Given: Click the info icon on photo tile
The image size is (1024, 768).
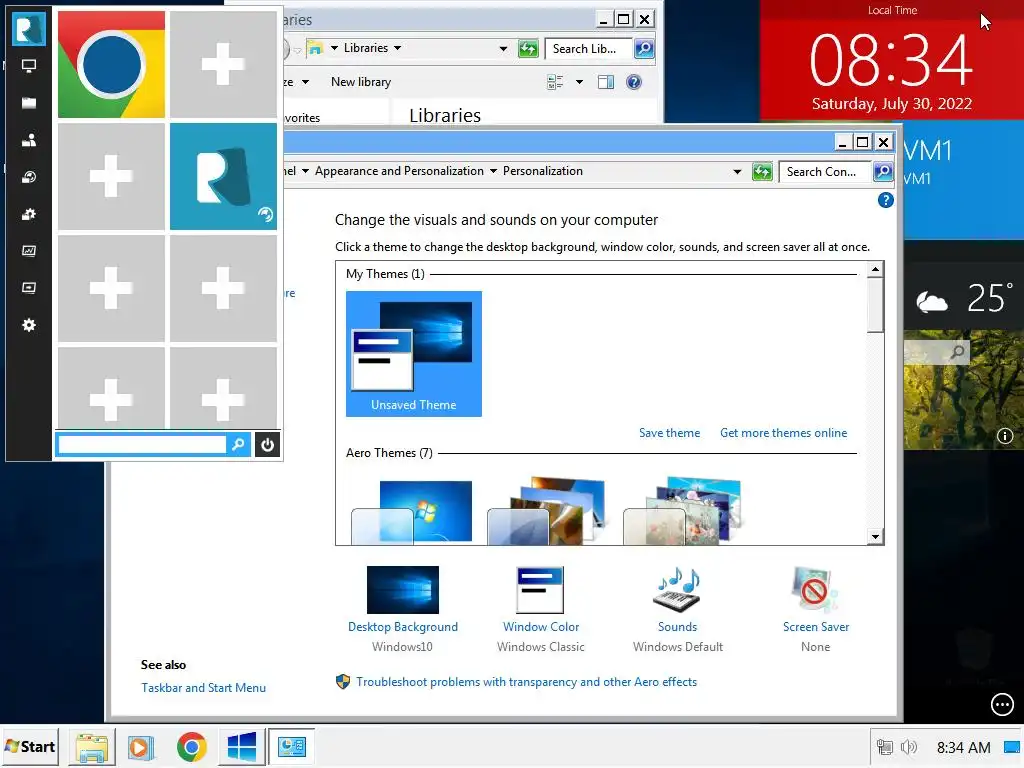Looking at the screenshot, I should (1005, 436).
